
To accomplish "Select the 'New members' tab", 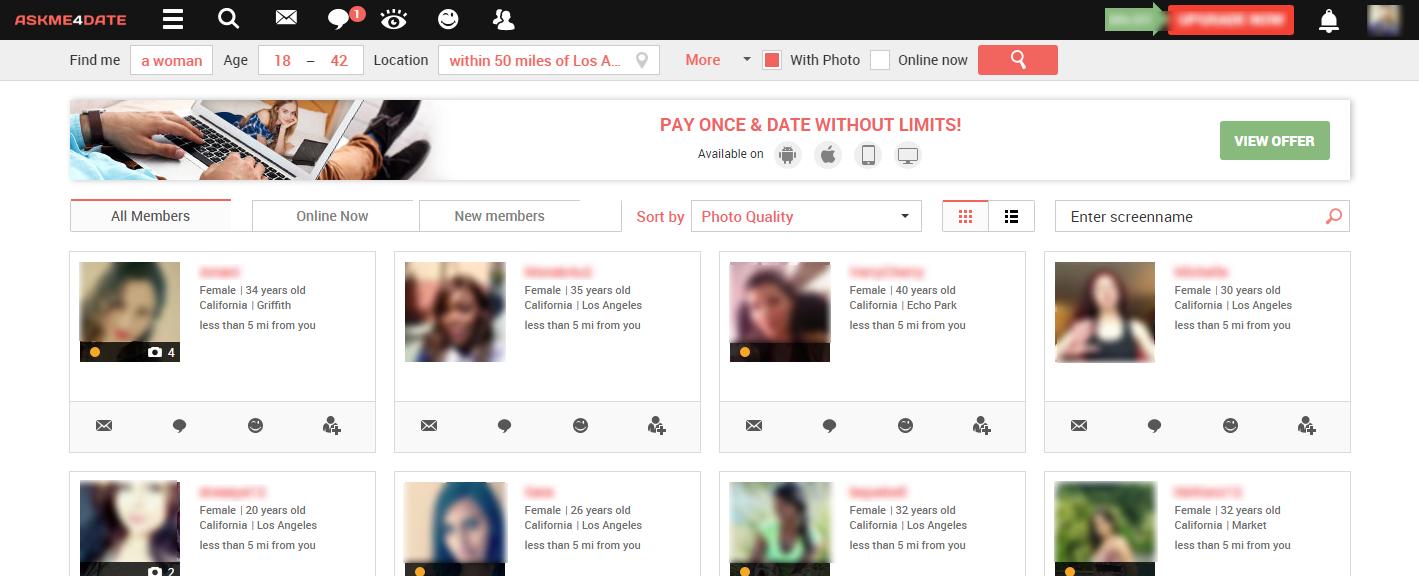I will pos(498,215).
